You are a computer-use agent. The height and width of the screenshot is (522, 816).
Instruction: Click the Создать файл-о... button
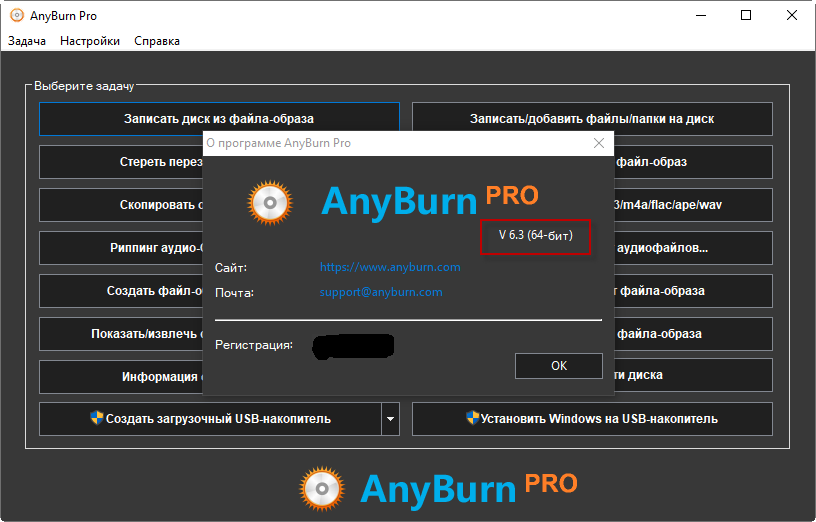coord(121,290)
